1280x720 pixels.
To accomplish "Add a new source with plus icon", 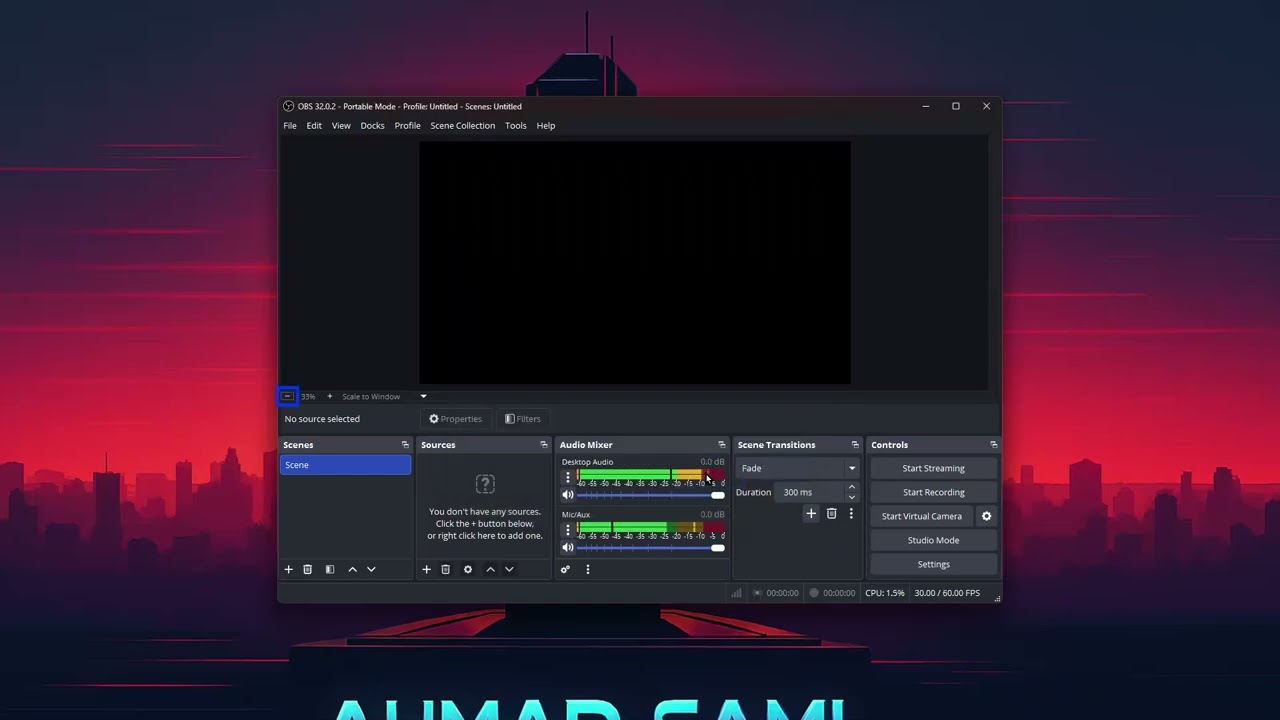I will click(426, 569).
